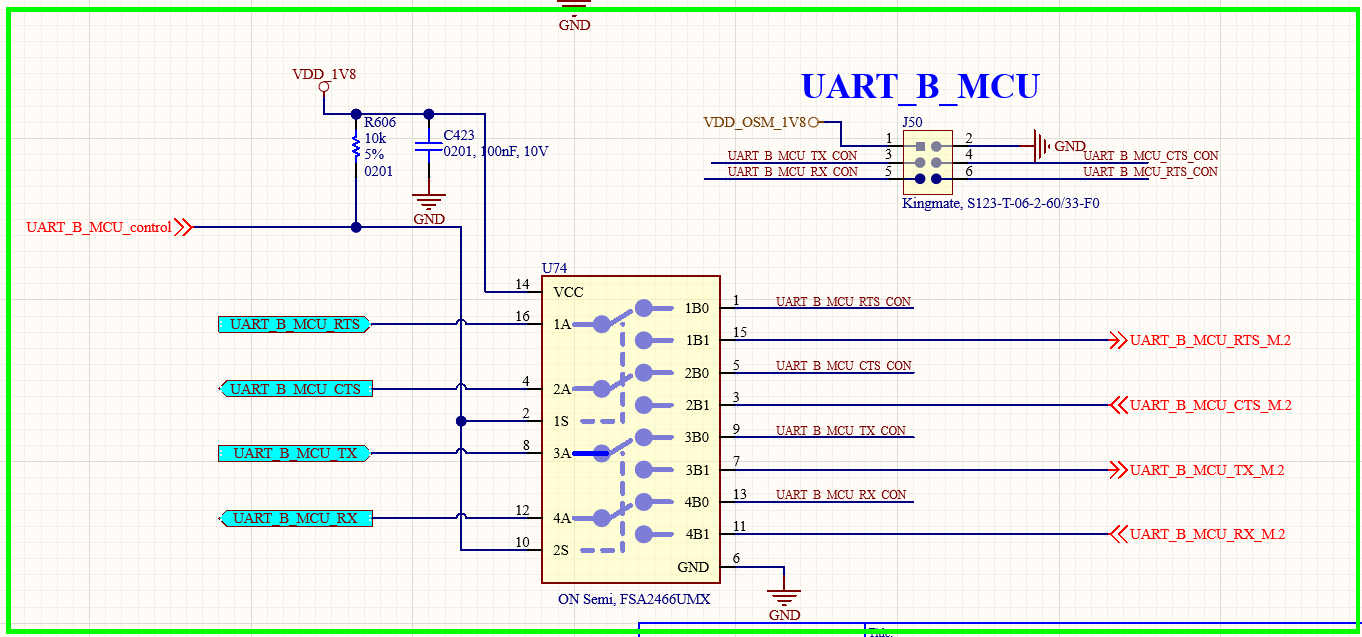The width and height of the screenshot is (1362, 637).
Task: Select the UART_B_MCU_RTS_M.2 off-sheet port
Action: click(x=1201, y=340)
